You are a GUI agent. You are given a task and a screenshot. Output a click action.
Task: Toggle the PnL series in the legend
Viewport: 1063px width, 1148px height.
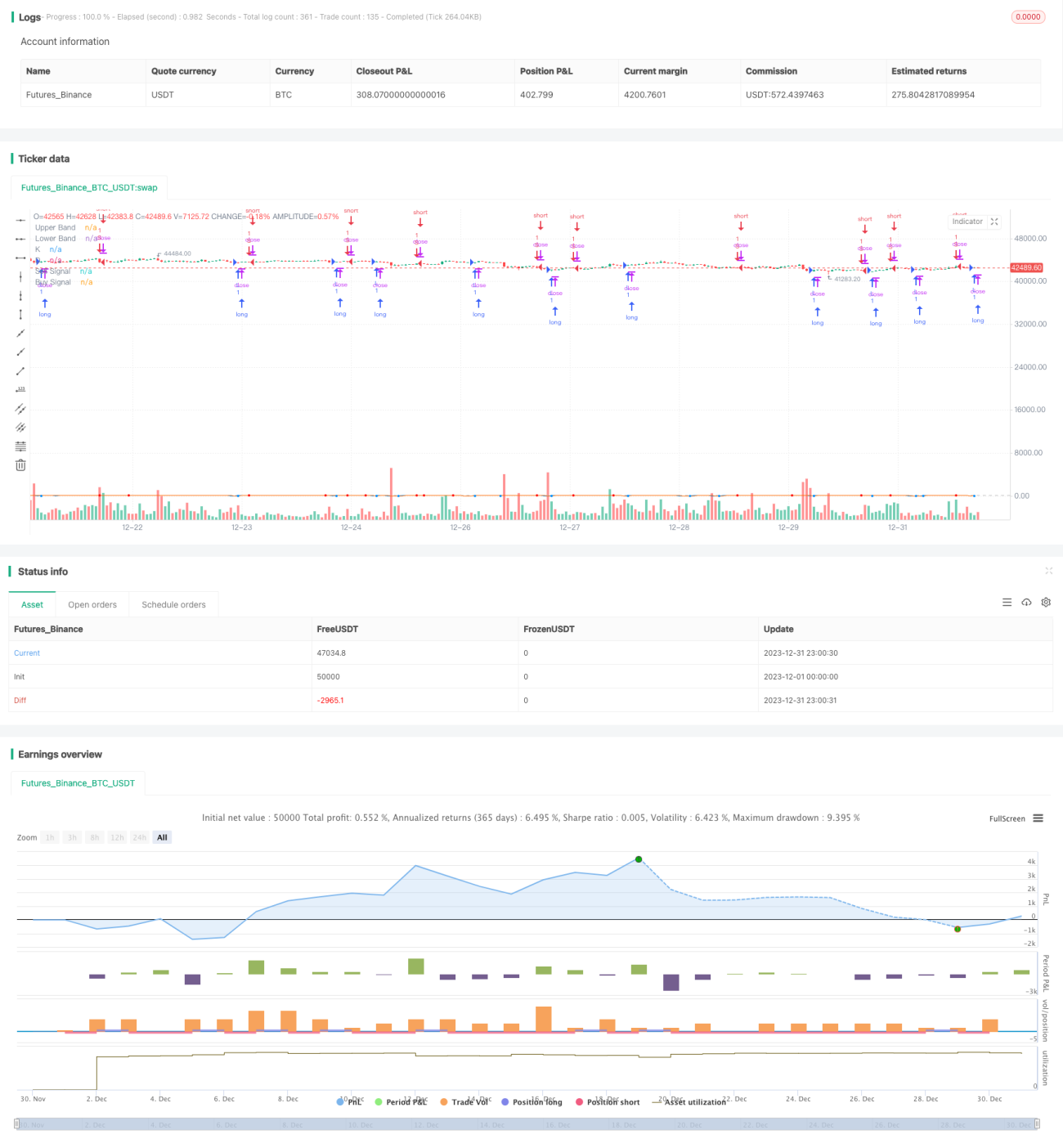click(x=349, y=1101)
